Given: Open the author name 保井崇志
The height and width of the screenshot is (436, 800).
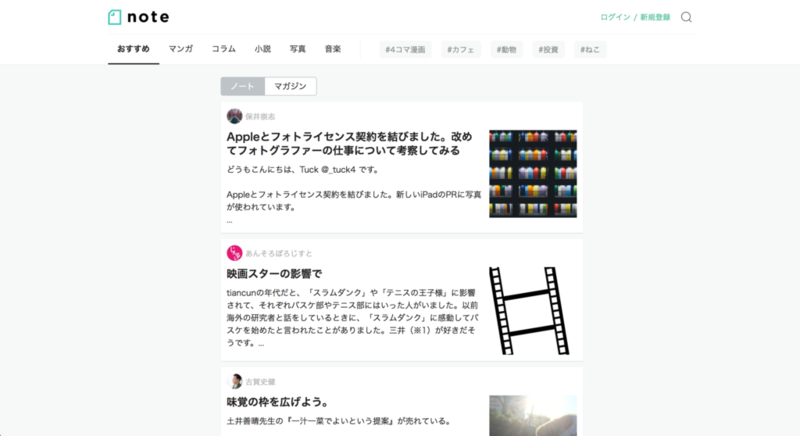Looking at the screenshot, I should pos(260,117).
